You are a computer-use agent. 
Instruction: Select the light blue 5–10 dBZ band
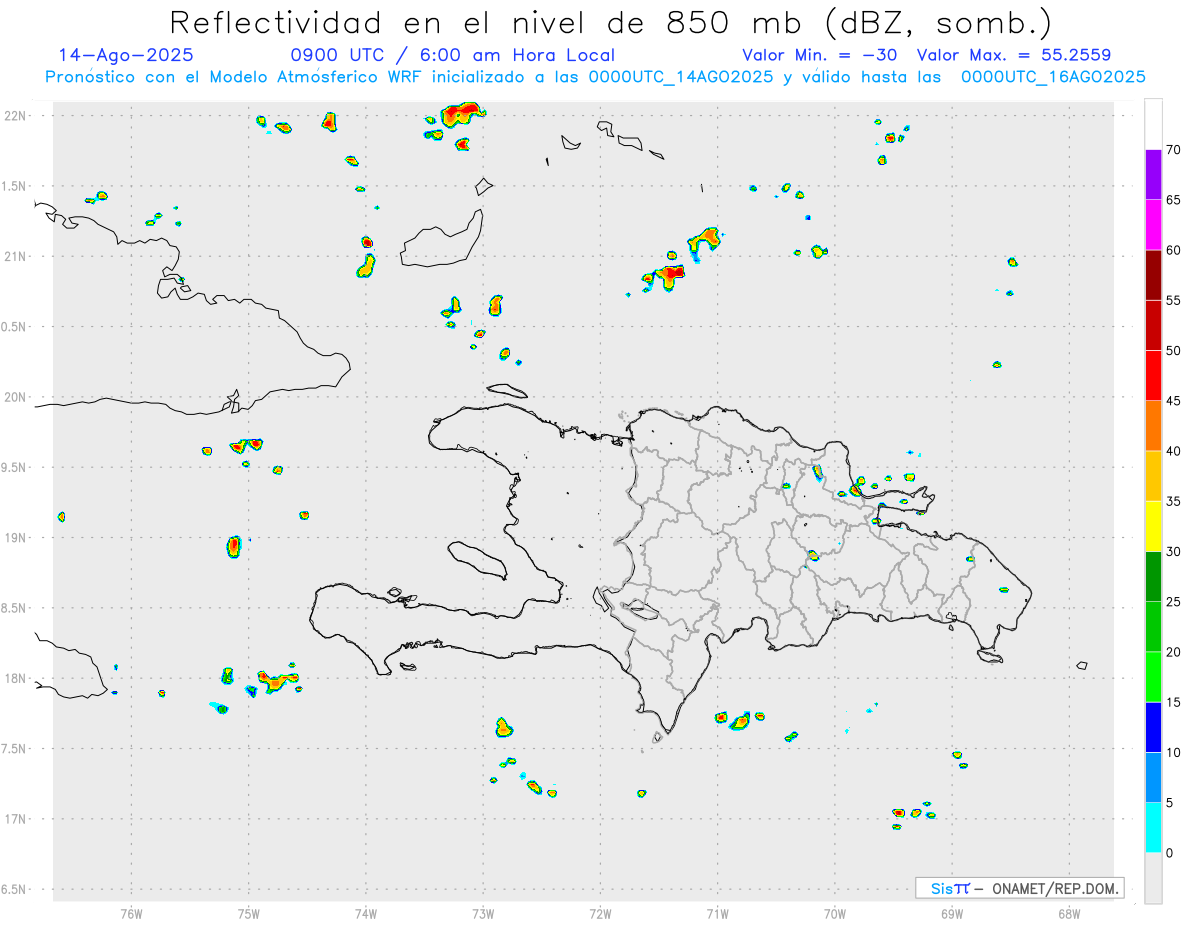click(x=1153, y=777)
